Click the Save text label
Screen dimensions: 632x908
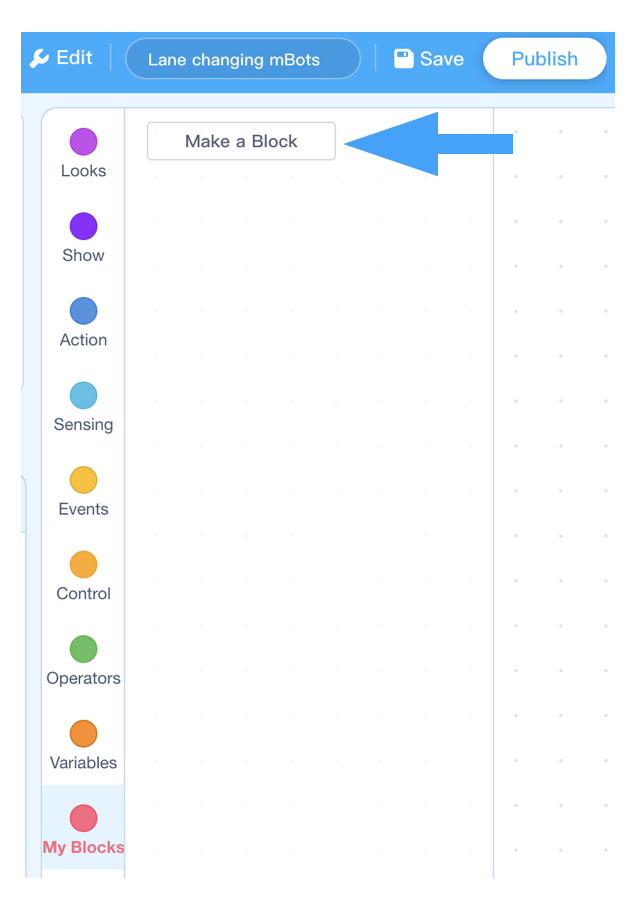point(441,58)
